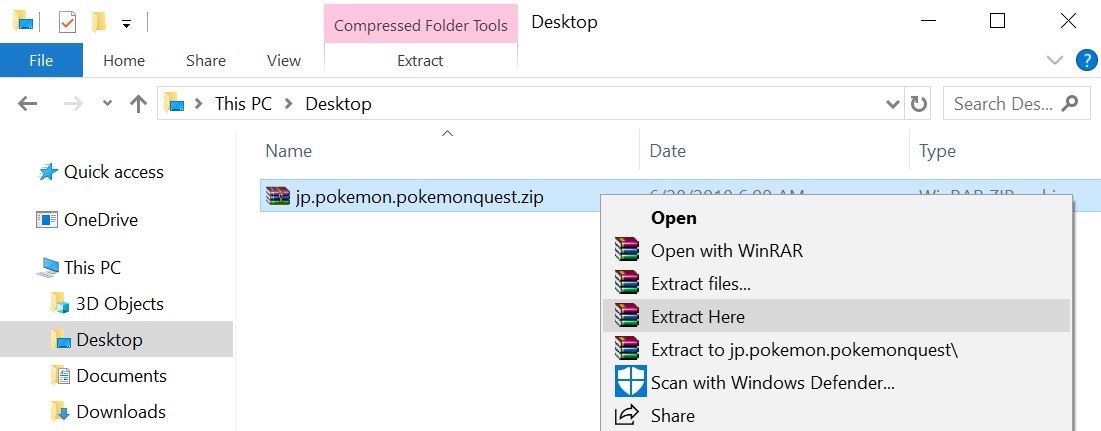Viewport: 1101px width, 431px height.
Task: Select the Extract tab under Compressed Folder Tools
Action: (420, 61)
